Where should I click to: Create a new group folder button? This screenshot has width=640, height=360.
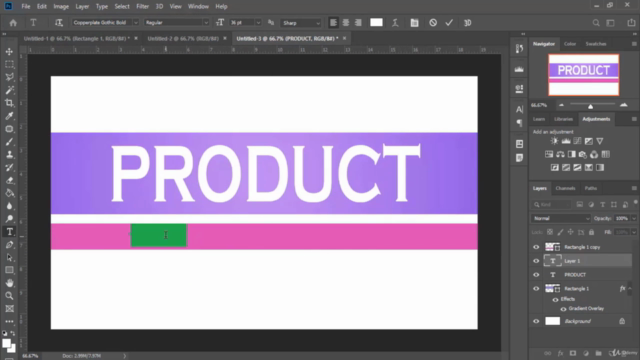coord(598,353)
